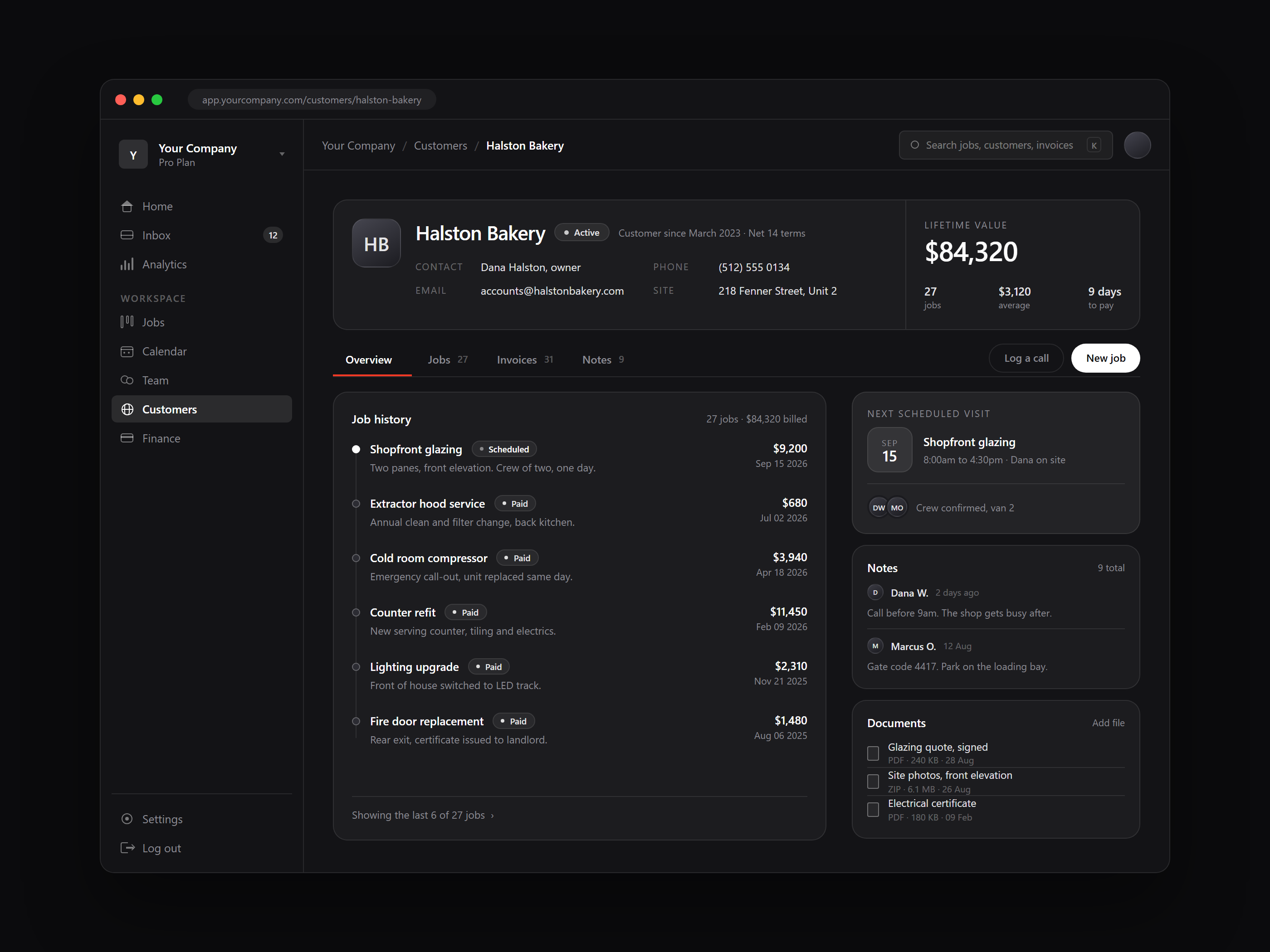This screenshot has width=1270, height=952.
Task: Click the HB customer avatar tile
Action: 376,243
